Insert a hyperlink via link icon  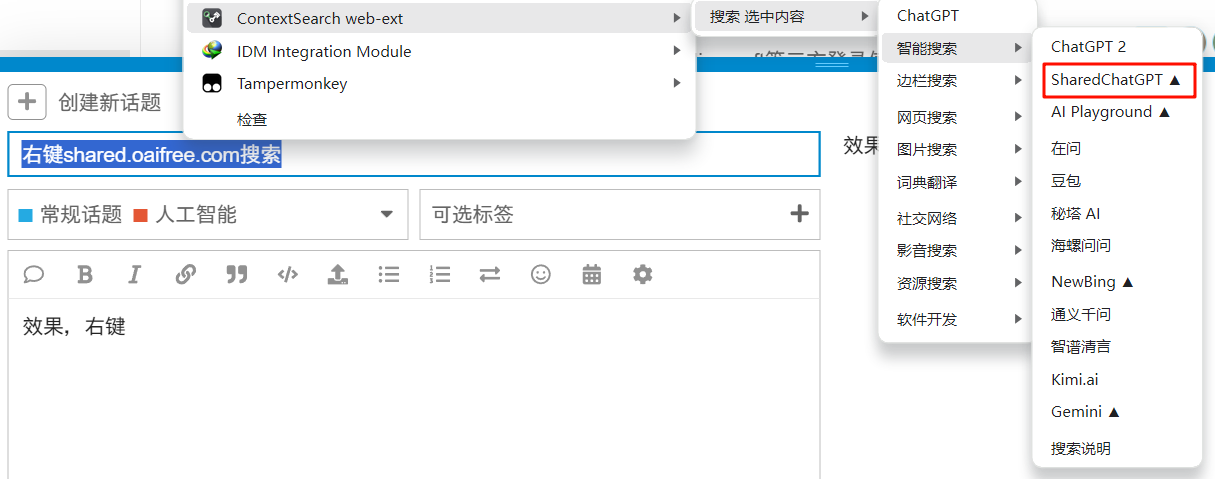click(x=186, y=274)
